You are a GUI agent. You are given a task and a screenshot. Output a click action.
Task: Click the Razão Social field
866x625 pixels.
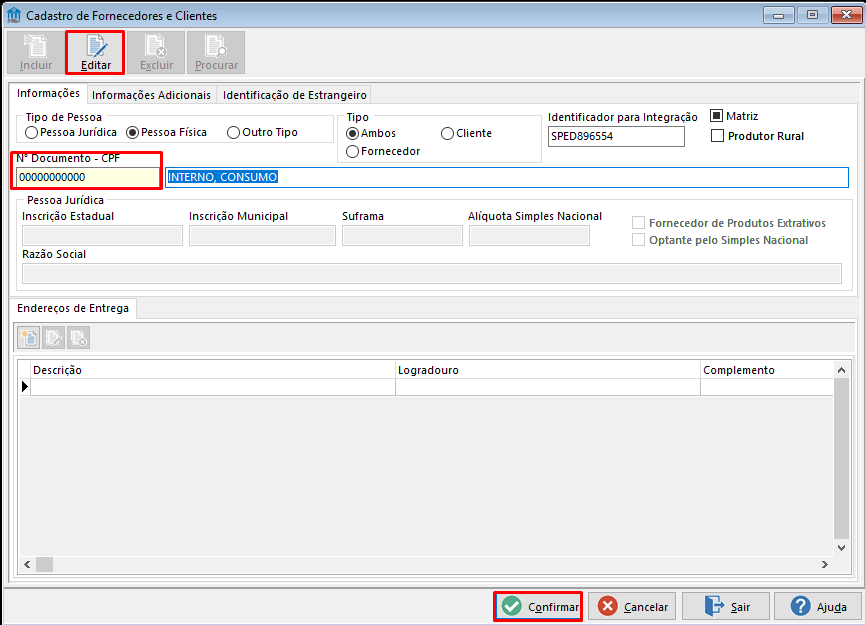point(432,273)
